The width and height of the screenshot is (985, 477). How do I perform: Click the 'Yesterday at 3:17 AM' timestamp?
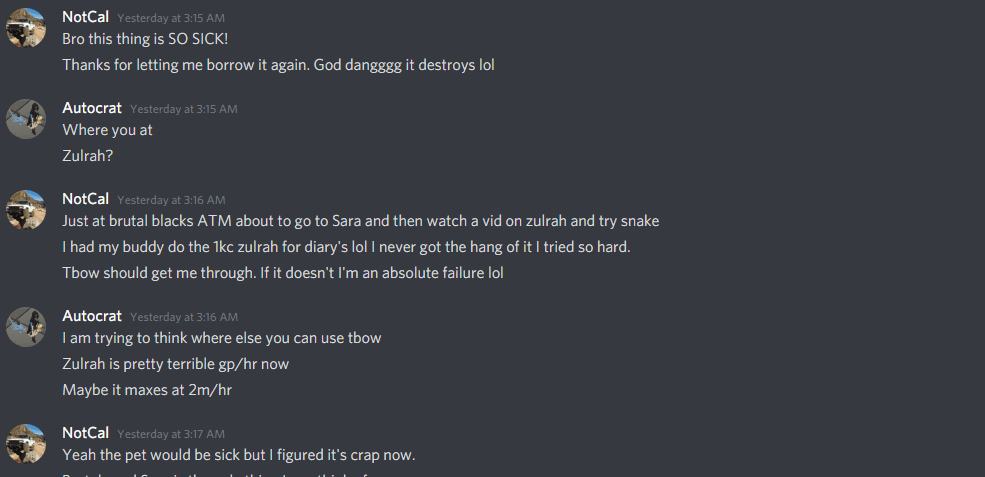(171, 434)
